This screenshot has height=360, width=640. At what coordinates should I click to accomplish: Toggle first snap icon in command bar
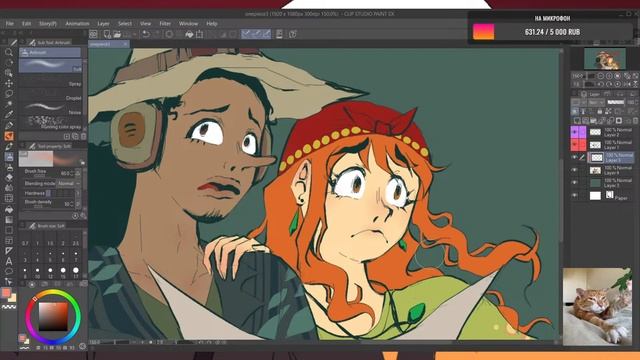[246, 34]
